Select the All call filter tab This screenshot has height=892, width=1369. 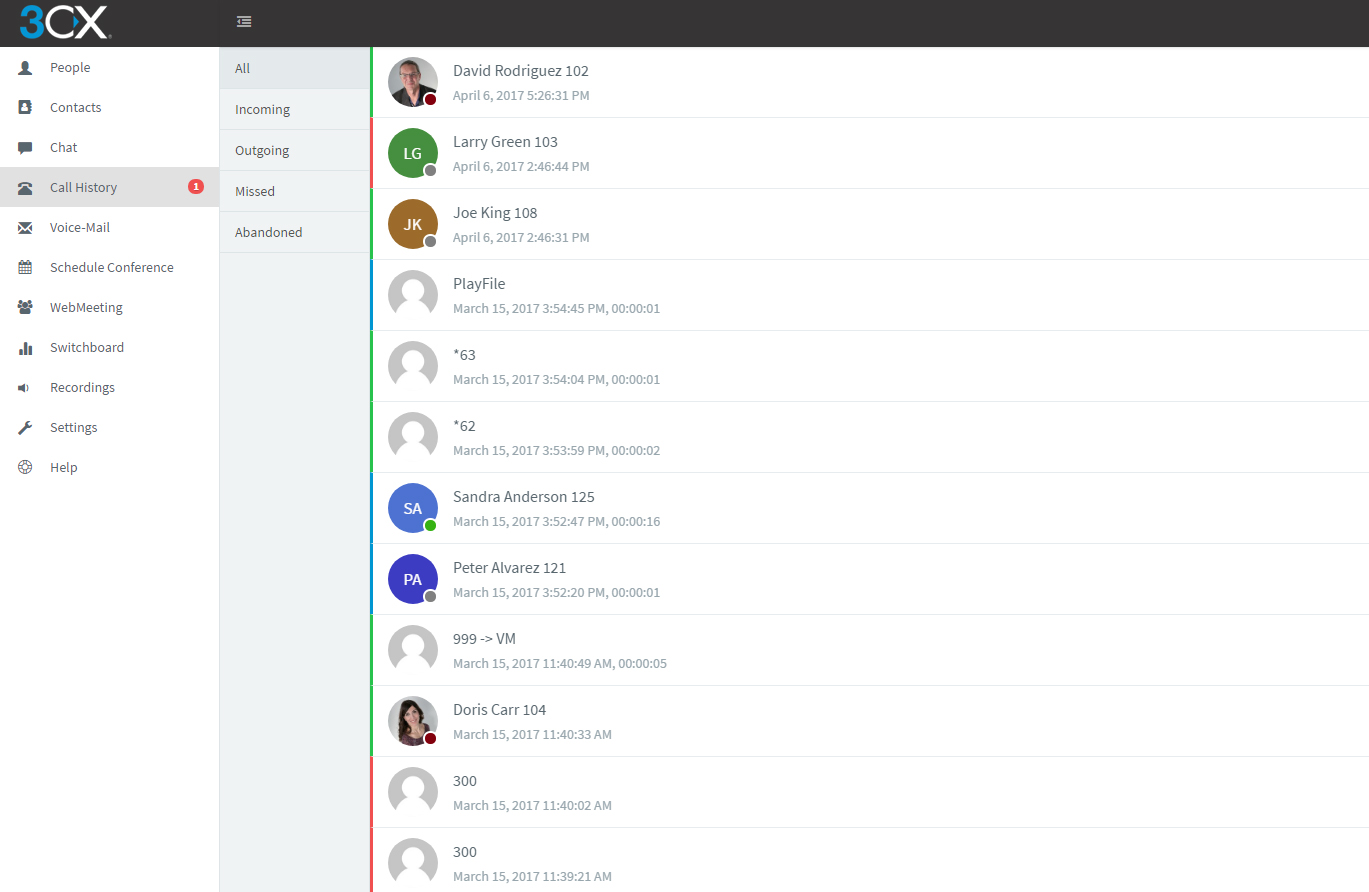[x=294, y=68]
